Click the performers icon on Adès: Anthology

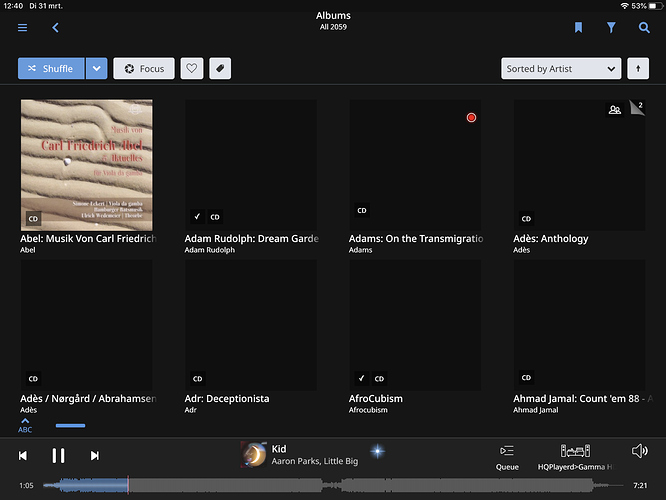coord(615,110)
